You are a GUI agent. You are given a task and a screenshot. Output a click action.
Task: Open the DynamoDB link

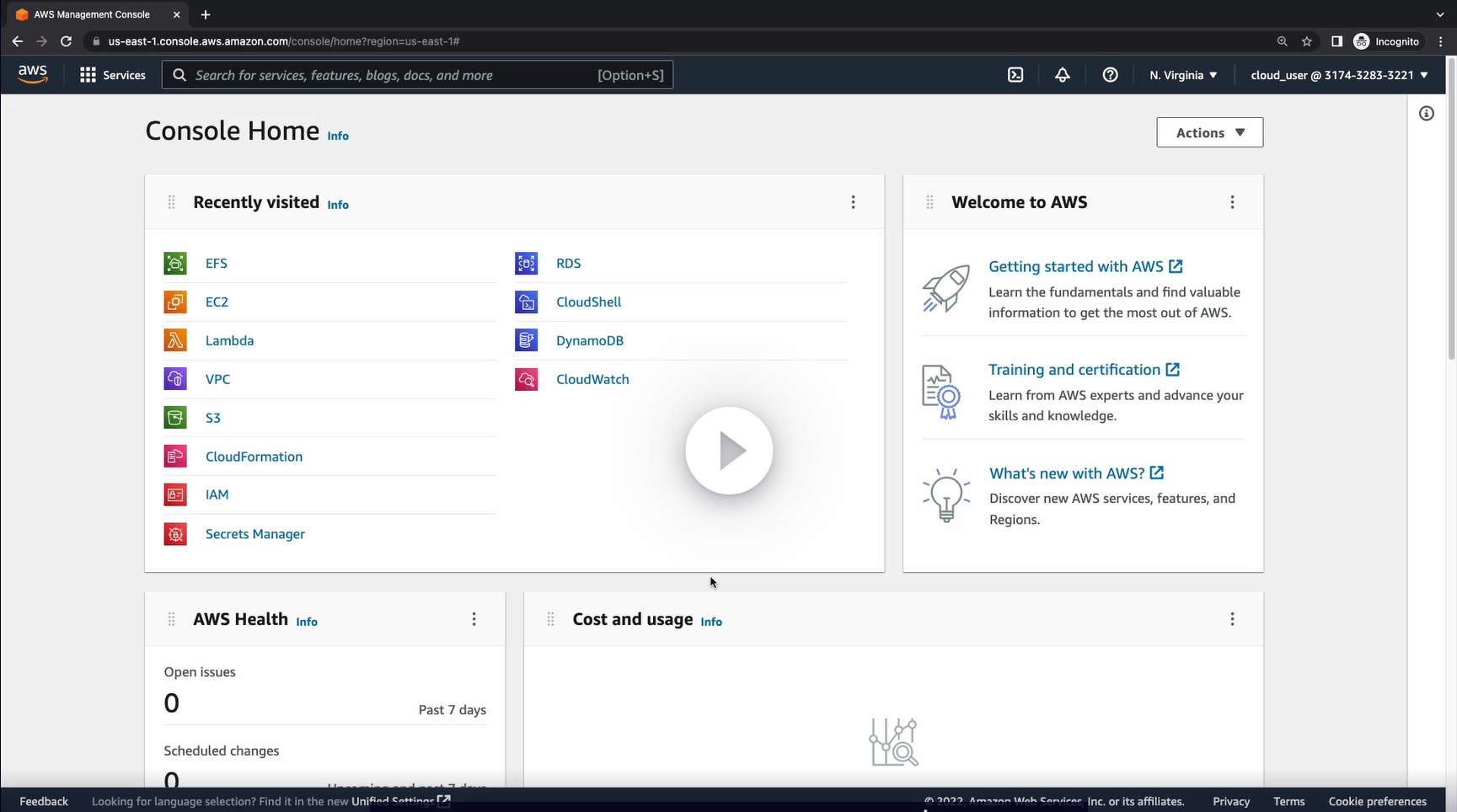[x=590, y=340]
